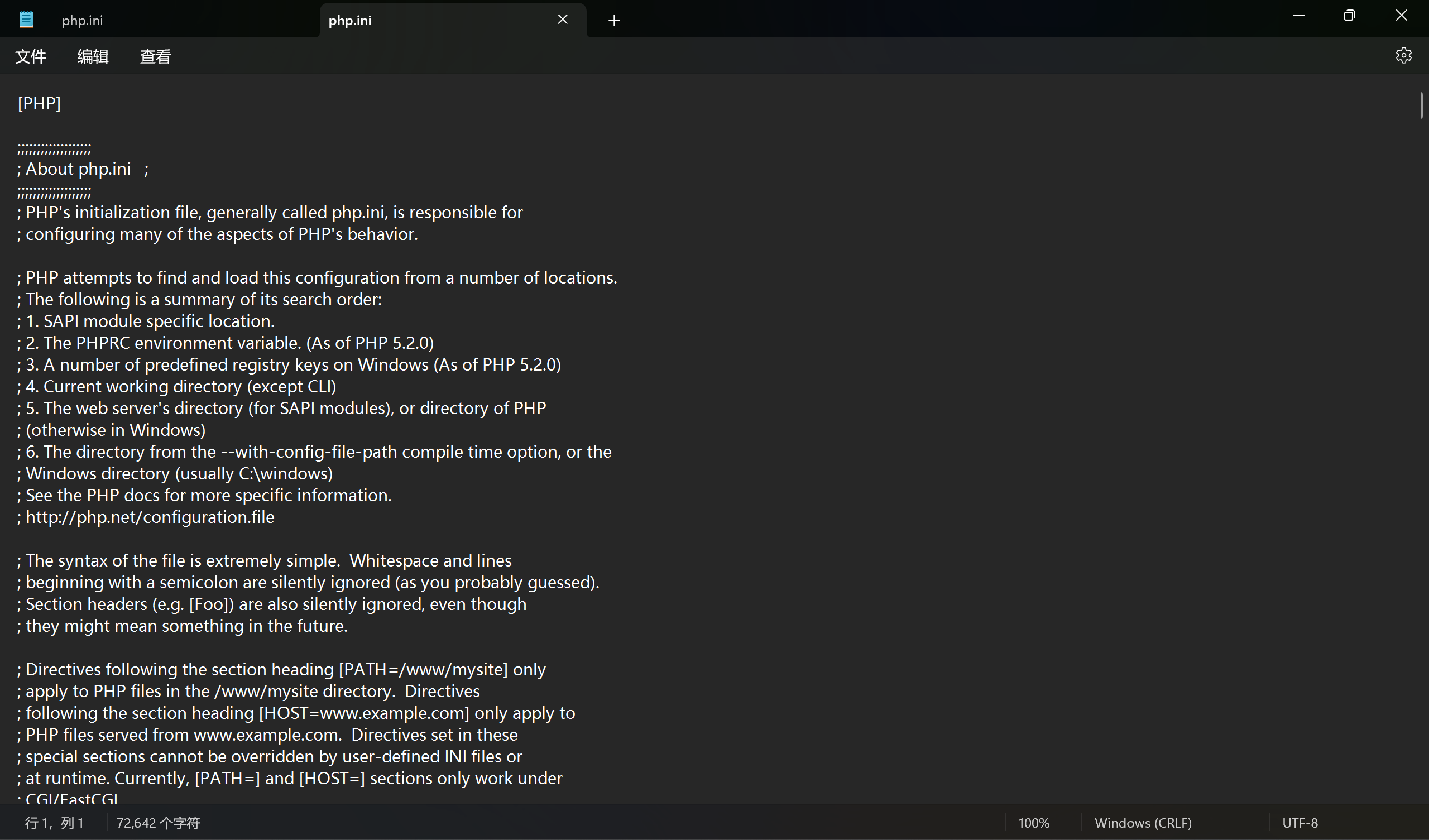Click the http://php.net/configuration.file text
1429x840 pixels.
pos(150,517)
